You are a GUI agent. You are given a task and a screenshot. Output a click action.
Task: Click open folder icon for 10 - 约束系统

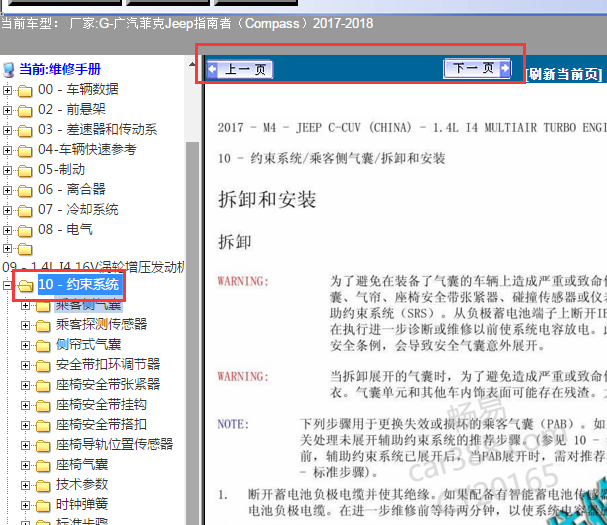point(26,286)
